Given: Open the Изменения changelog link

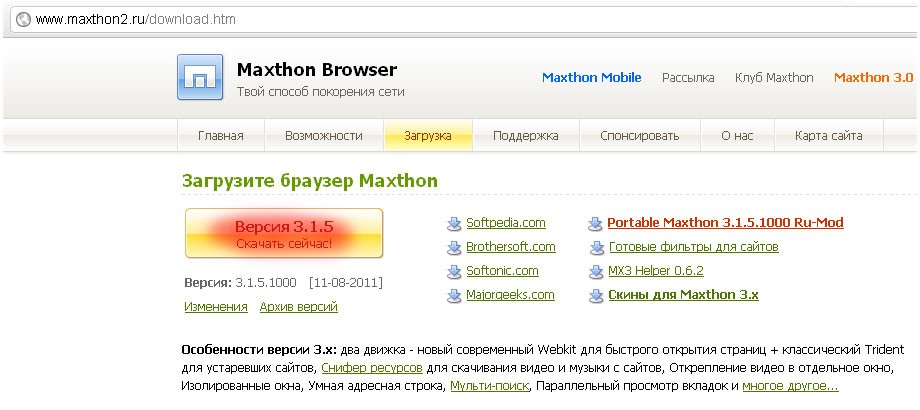Looking at the screenshot, I should (x=216, y=307).
